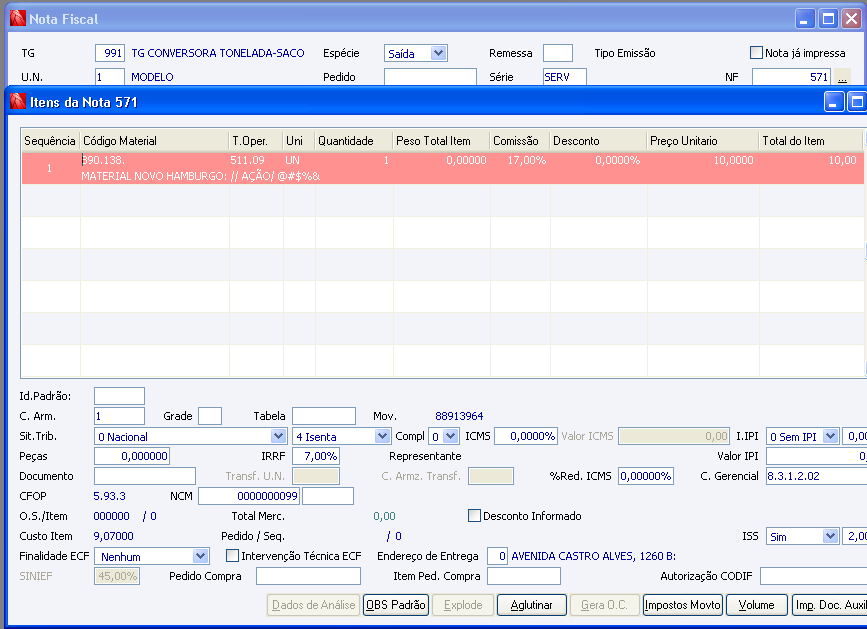867x629 pixels.
Task: Open Impostos Movto
Action: point(682,605)
